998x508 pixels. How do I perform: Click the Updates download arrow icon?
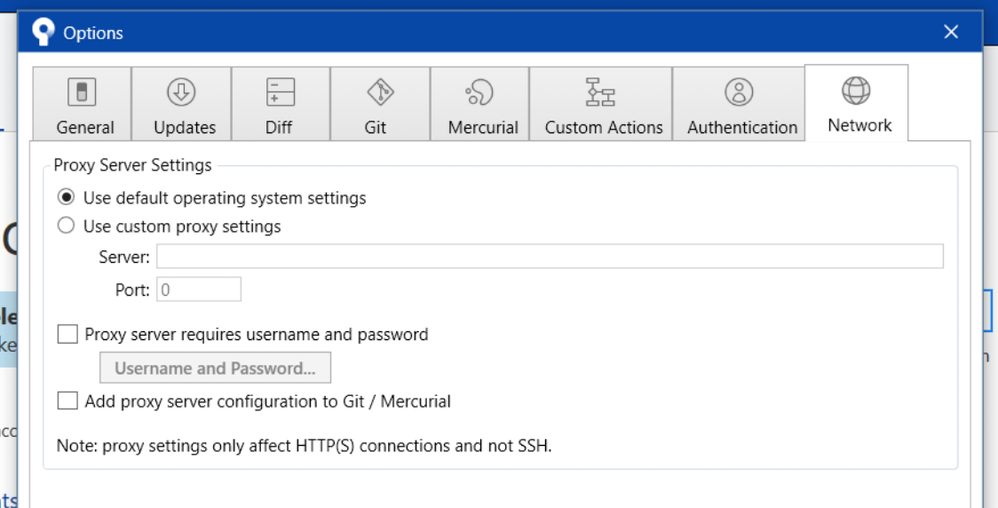coord(181,93)
